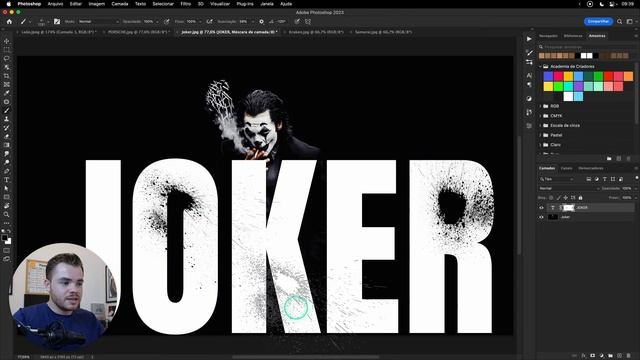Collapse the Academia de Criadores swatch group
This screenshot has height=360, width=640.
click(541, 67)
